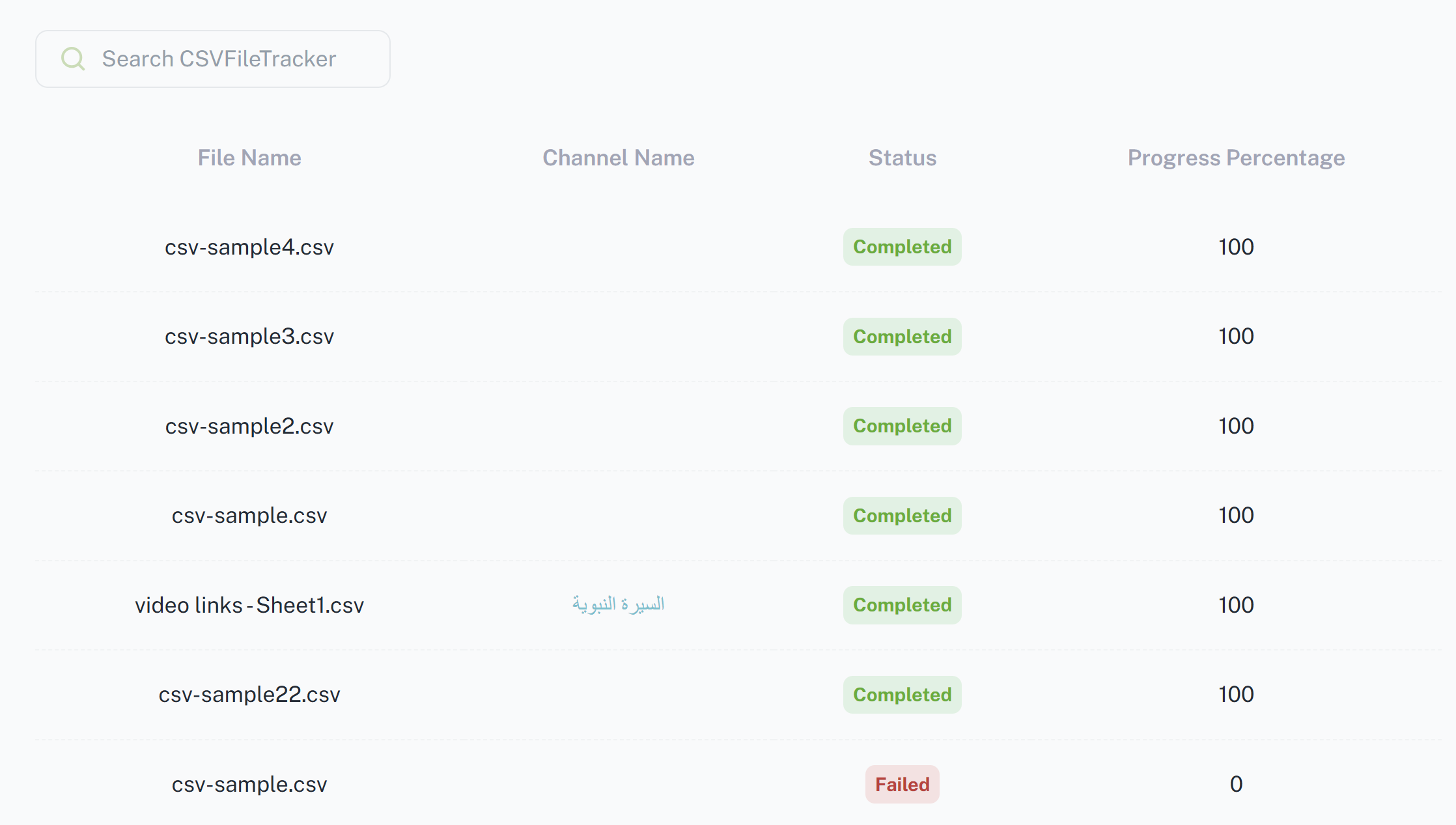The image size is (1456, 825).
Task: Click the Completed badge for csv-sample3.csv
Action: point(902,337)
